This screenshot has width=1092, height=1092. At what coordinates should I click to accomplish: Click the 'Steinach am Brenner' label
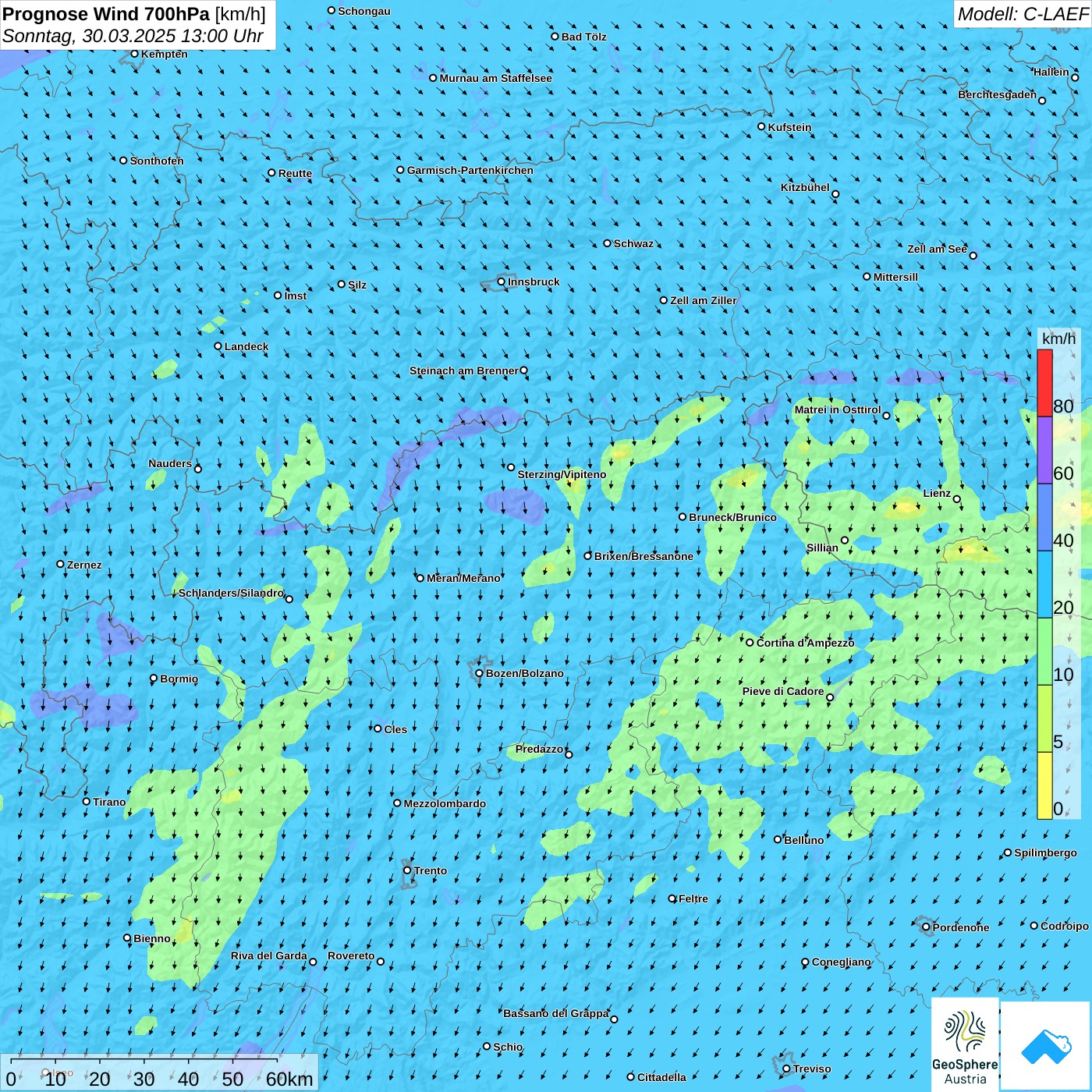(464, 370)
